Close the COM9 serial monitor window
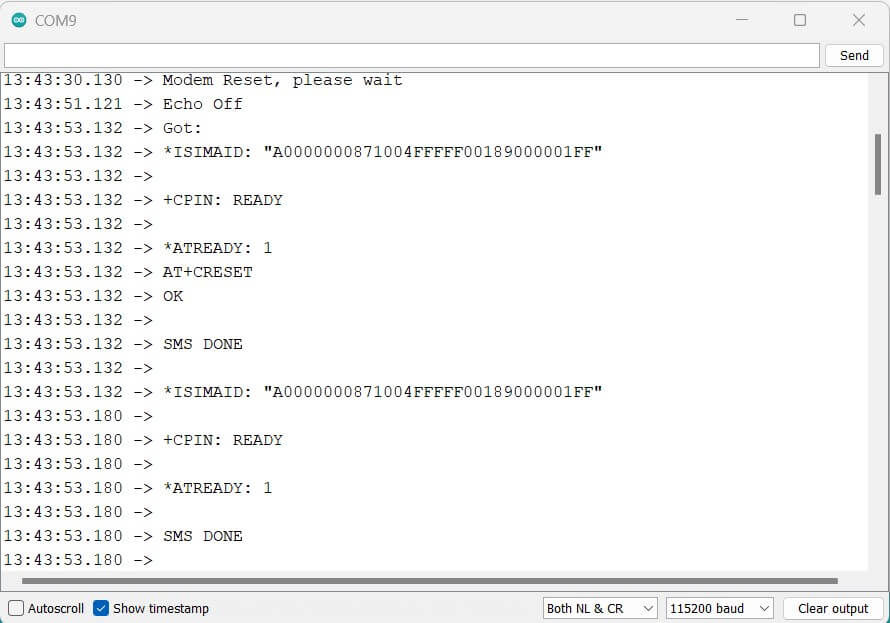890x623 pixels. [859, 20]
